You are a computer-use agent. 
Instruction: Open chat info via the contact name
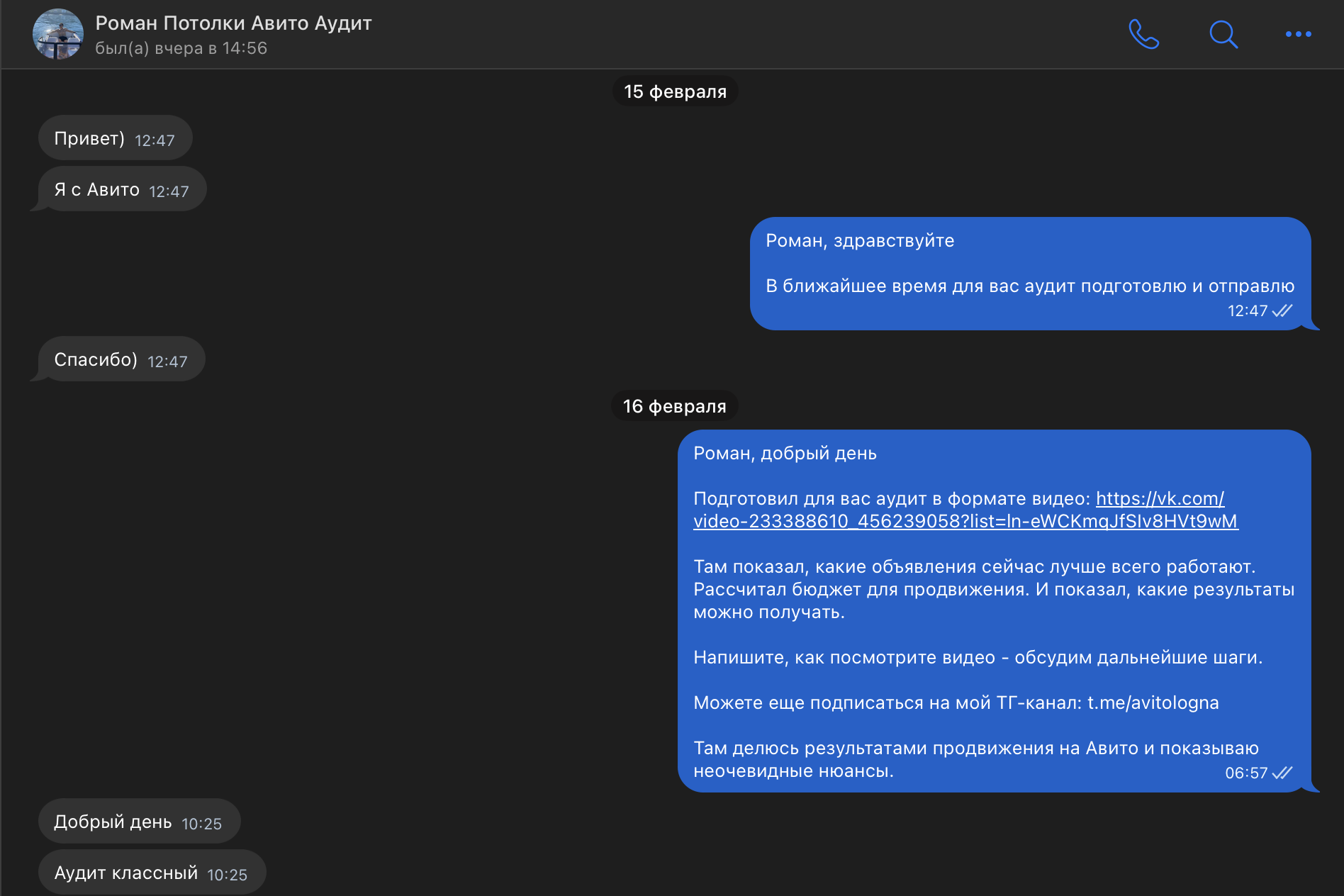coord(233,23)
